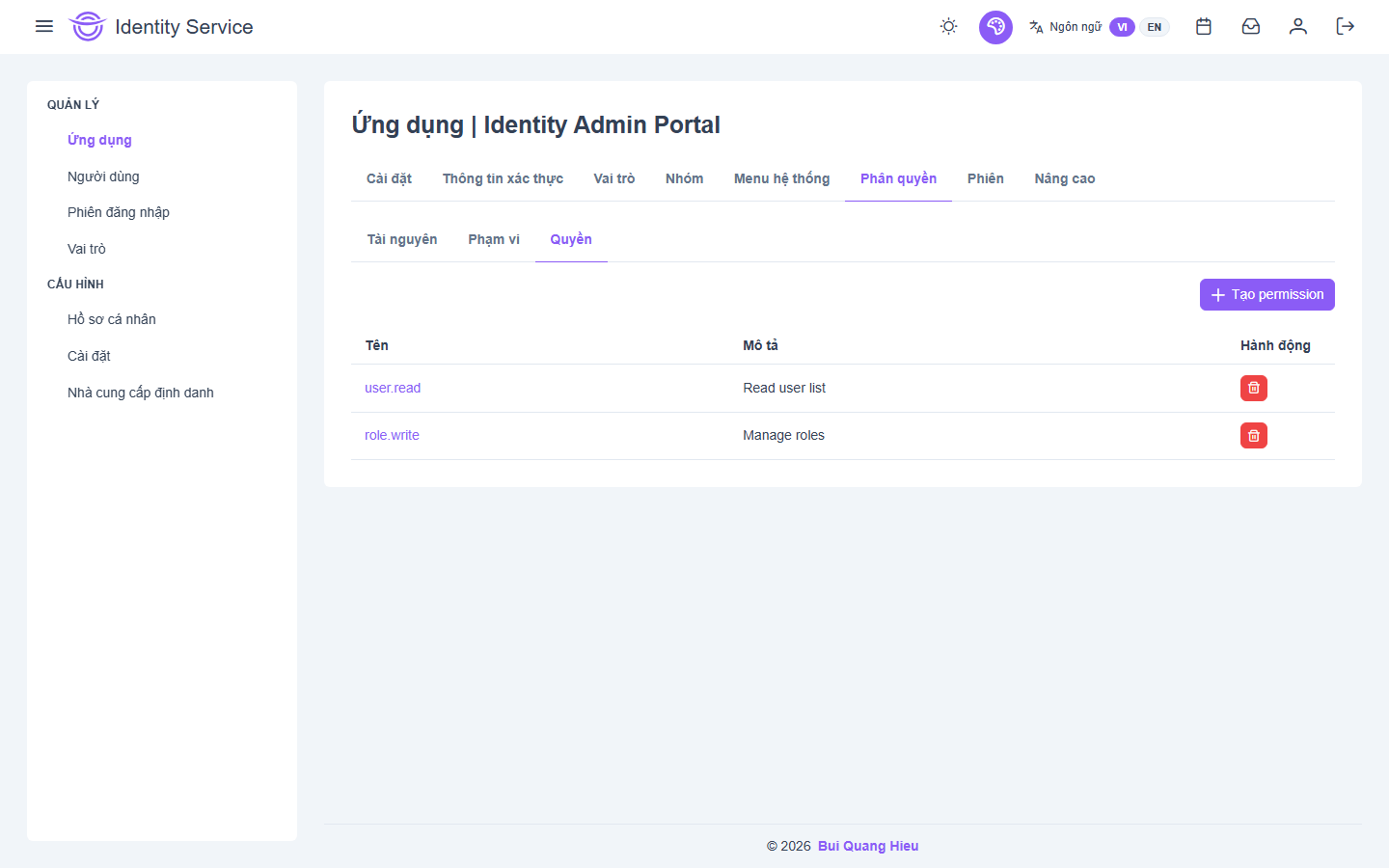Toggle the light/dark theme sun icon
This screenshot has height=868, width=1389.
tap(948, 26)
